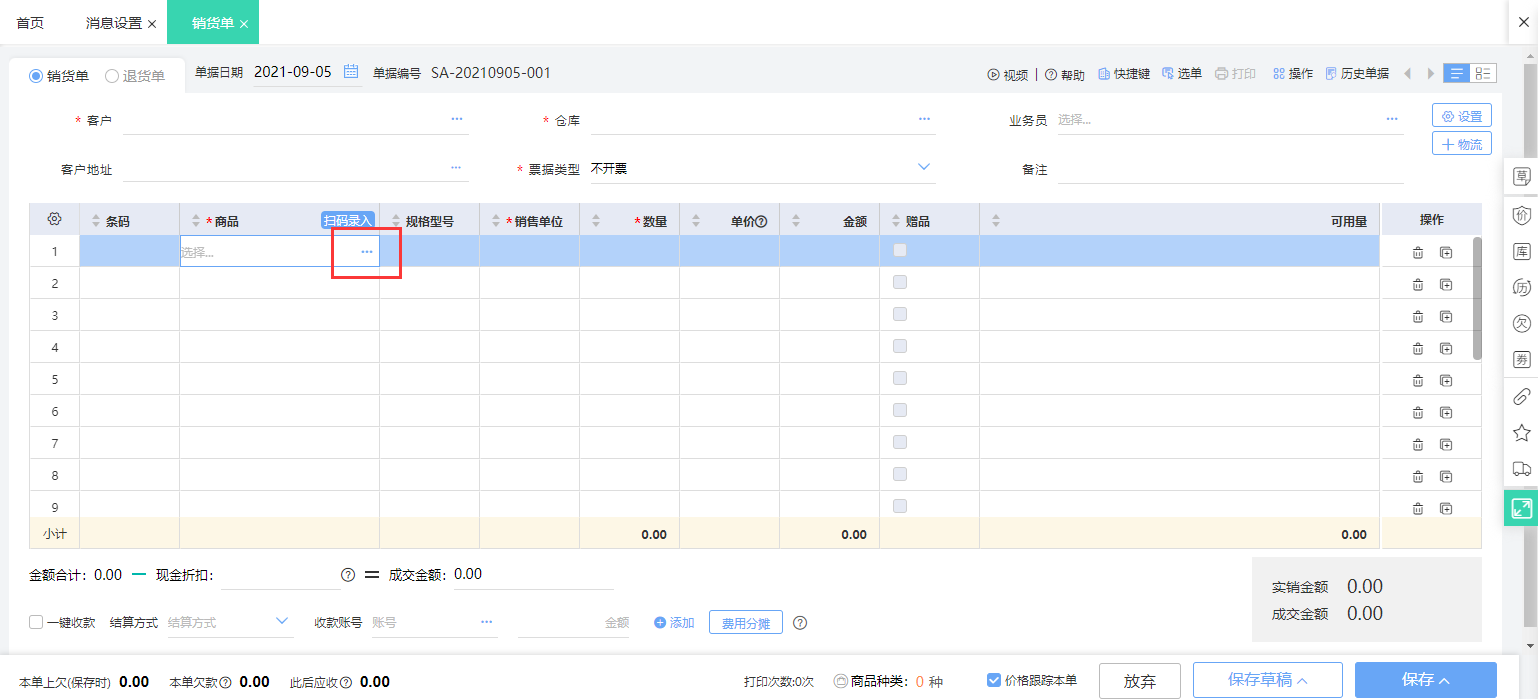Switch to the list layout view icon
The width and height of the screenshot is (1538, 699).
[1457, 74]
